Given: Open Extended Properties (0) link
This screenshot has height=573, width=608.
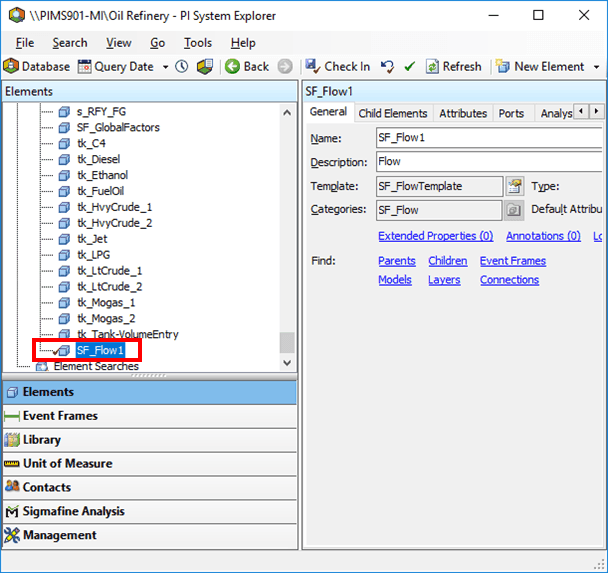Looking at the screenshot, I should [435, 236].
